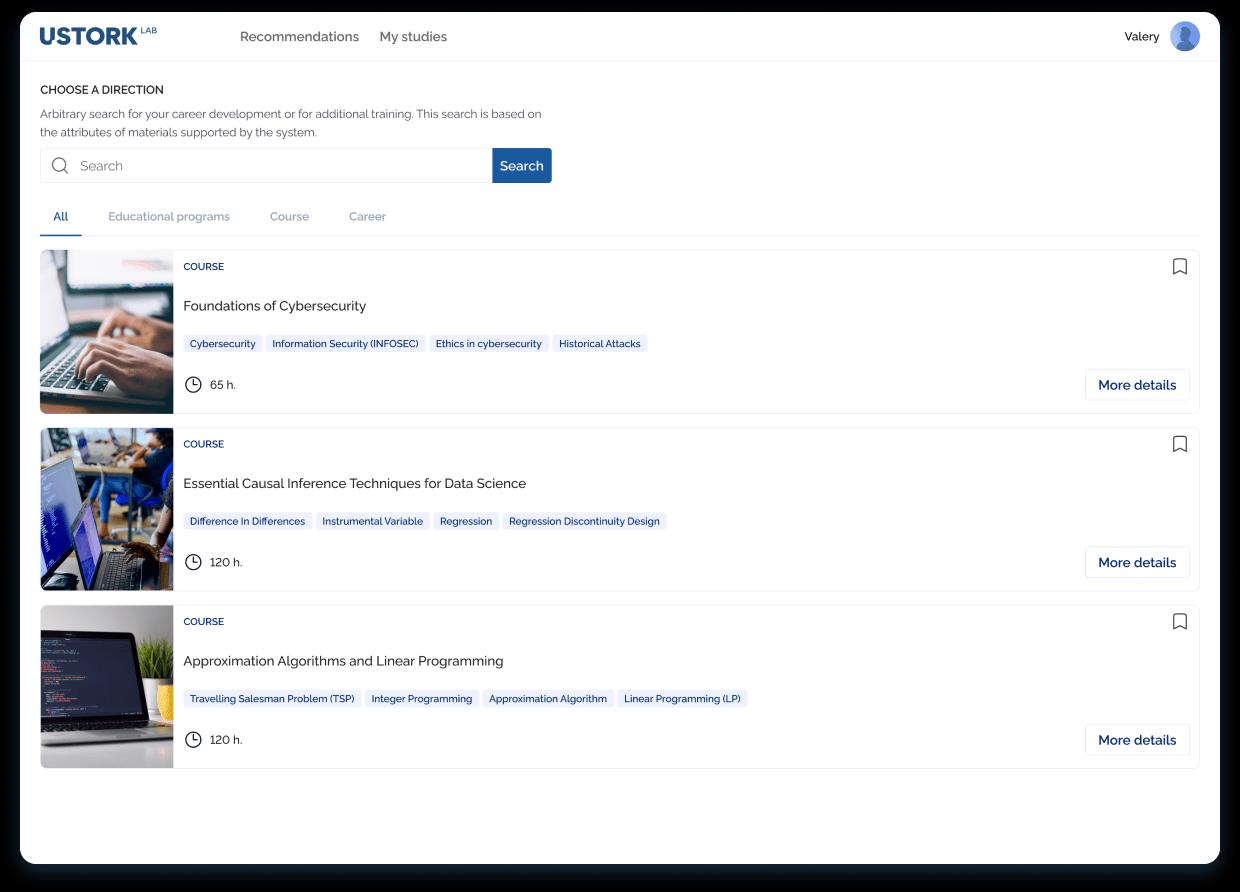
Task: Go to My studies
Action: click(x=413, y=37)
